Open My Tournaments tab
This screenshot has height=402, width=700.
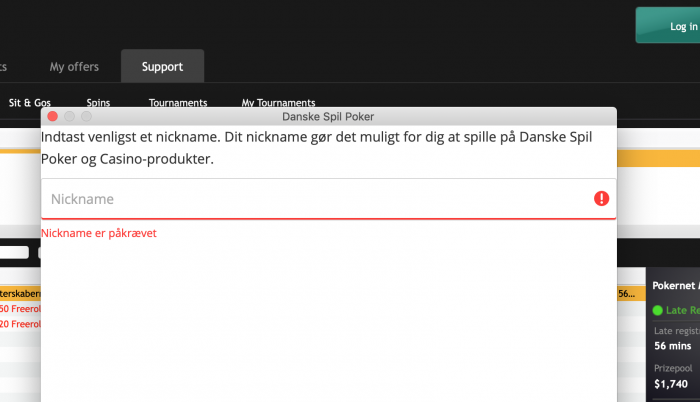tap(279, 103)
